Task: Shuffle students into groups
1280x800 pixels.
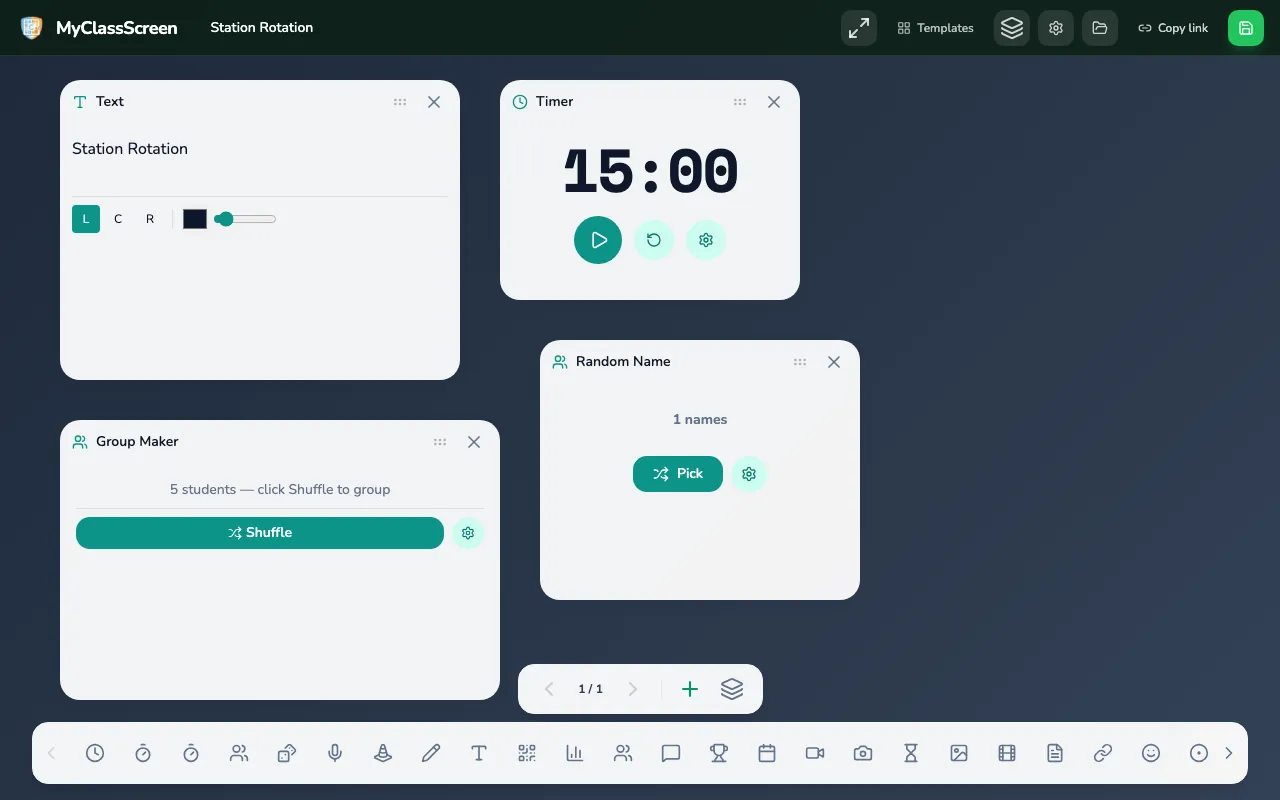Action: (x=260, y=533)
